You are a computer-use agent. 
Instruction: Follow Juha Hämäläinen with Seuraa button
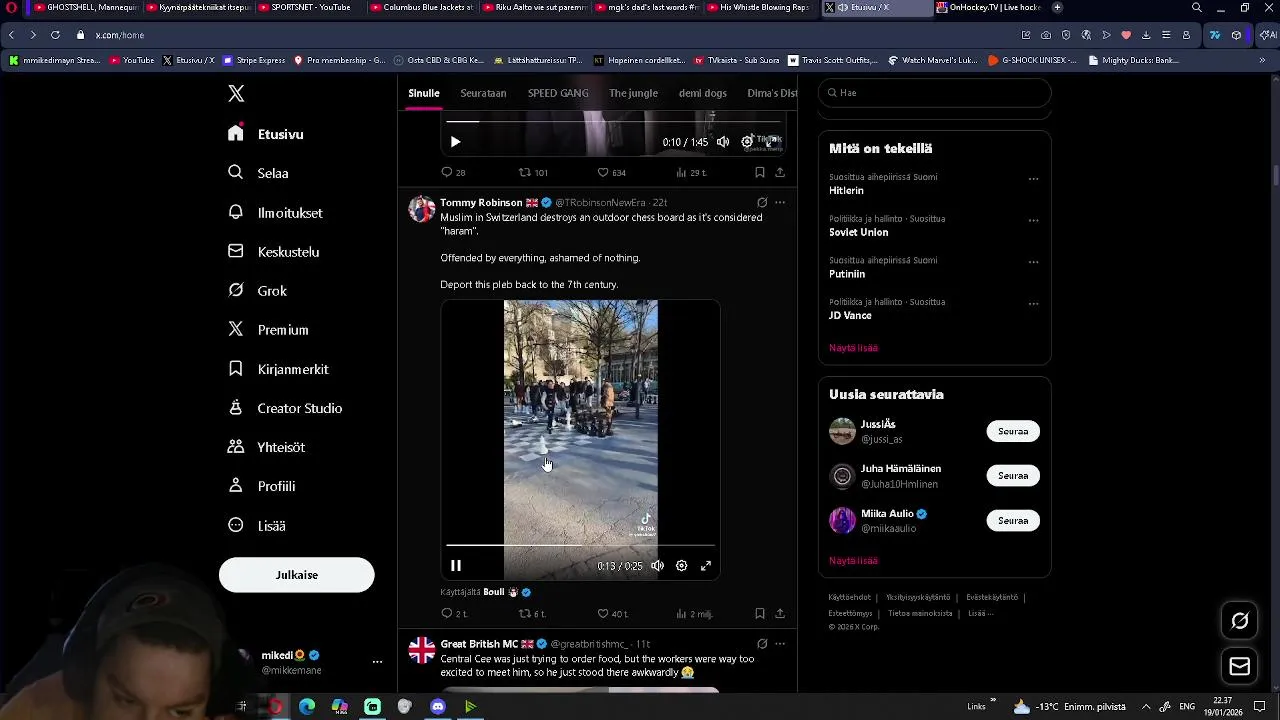[x=1013, y=476]
